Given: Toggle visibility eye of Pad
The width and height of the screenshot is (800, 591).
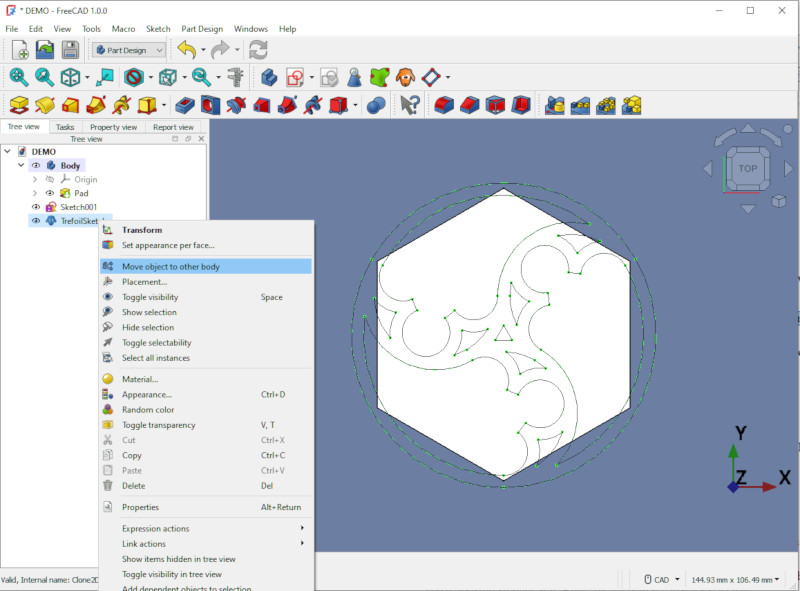Looking at the screenshot, I should (x=49, y=193).
